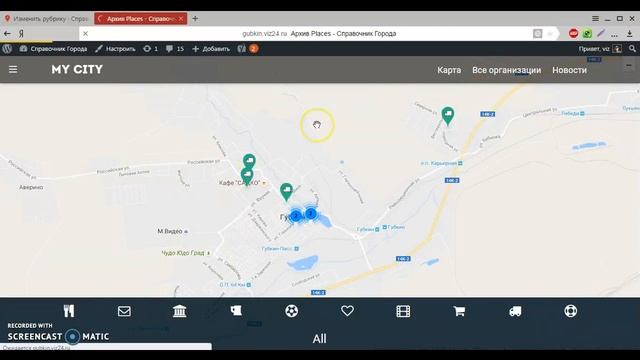This screenshot has height=360, width=640.
Task: Click the green extension icon in toolbar
Action: (x=587, y=33)
